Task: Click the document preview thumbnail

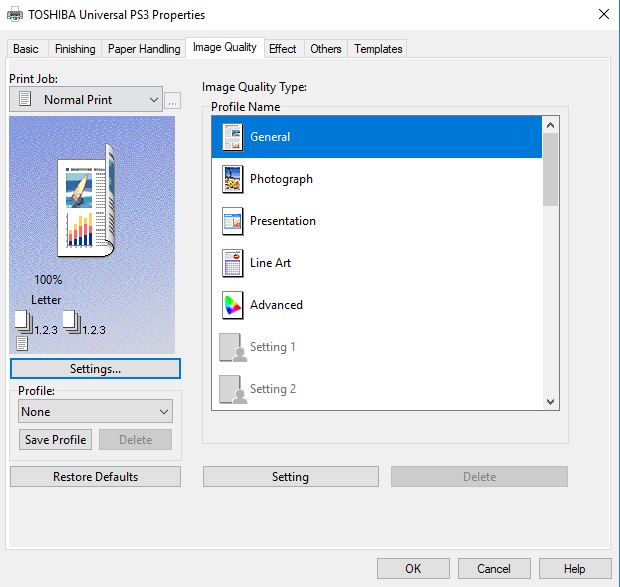Action: point(86,202)
